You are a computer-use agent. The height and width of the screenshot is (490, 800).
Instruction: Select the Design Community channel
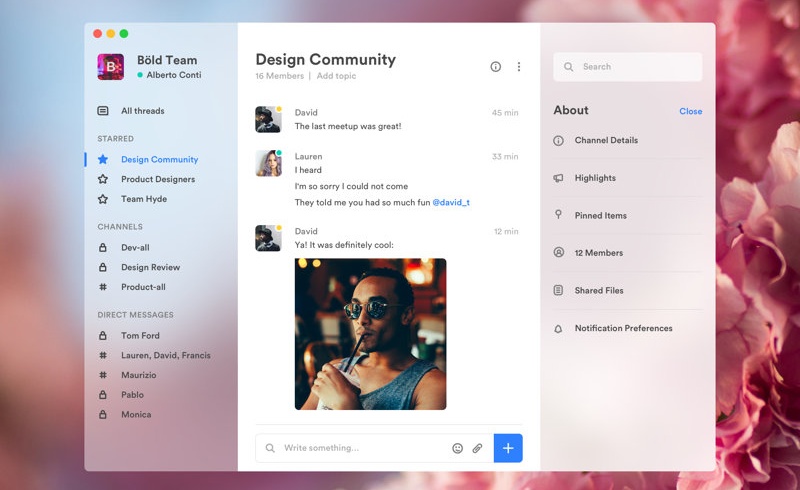pos(160,159)
